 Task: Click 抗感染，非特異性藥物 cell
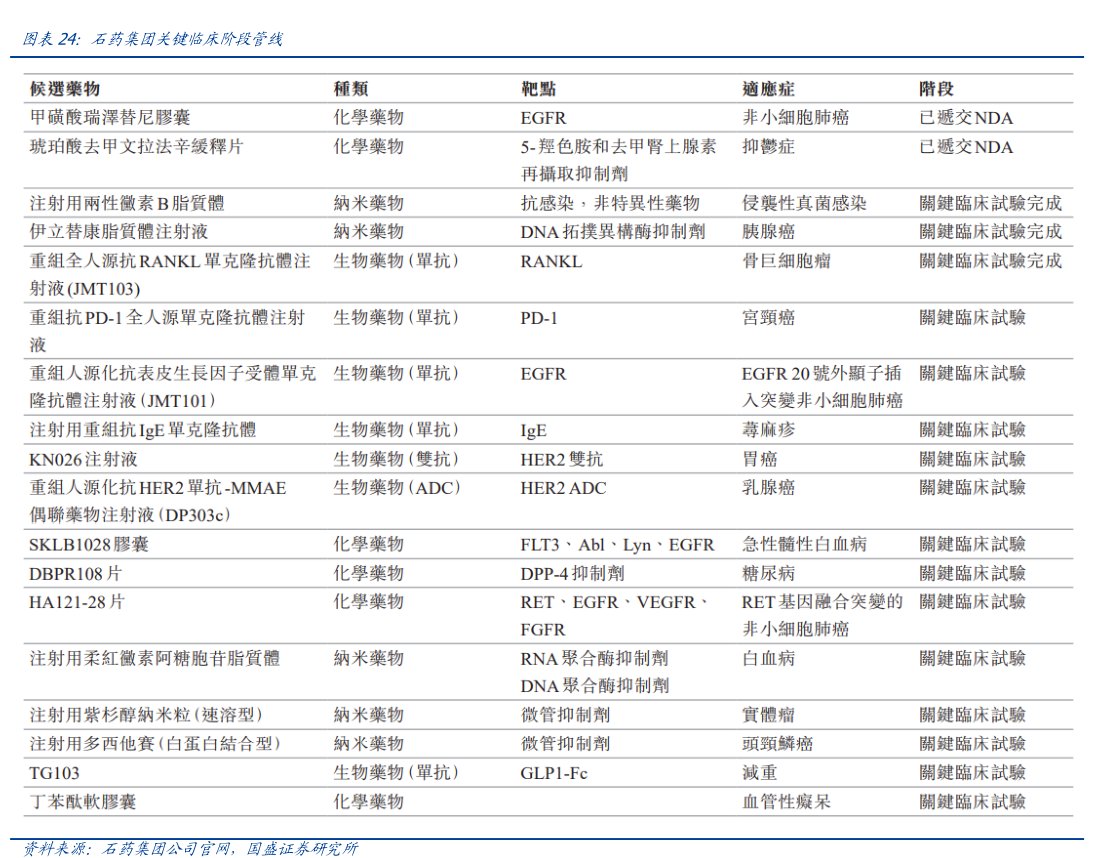[x=610, y=203]
